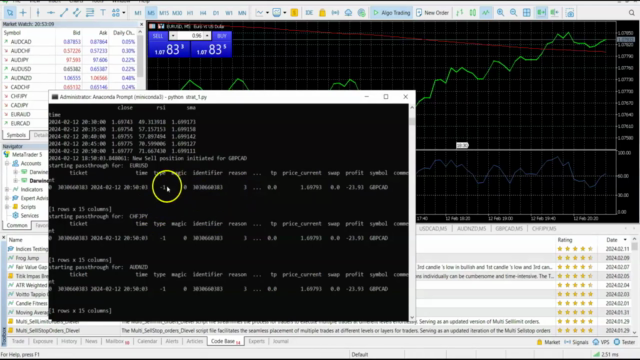Activate the crosshair tool
640x360 pixels.
click(23, 13)
